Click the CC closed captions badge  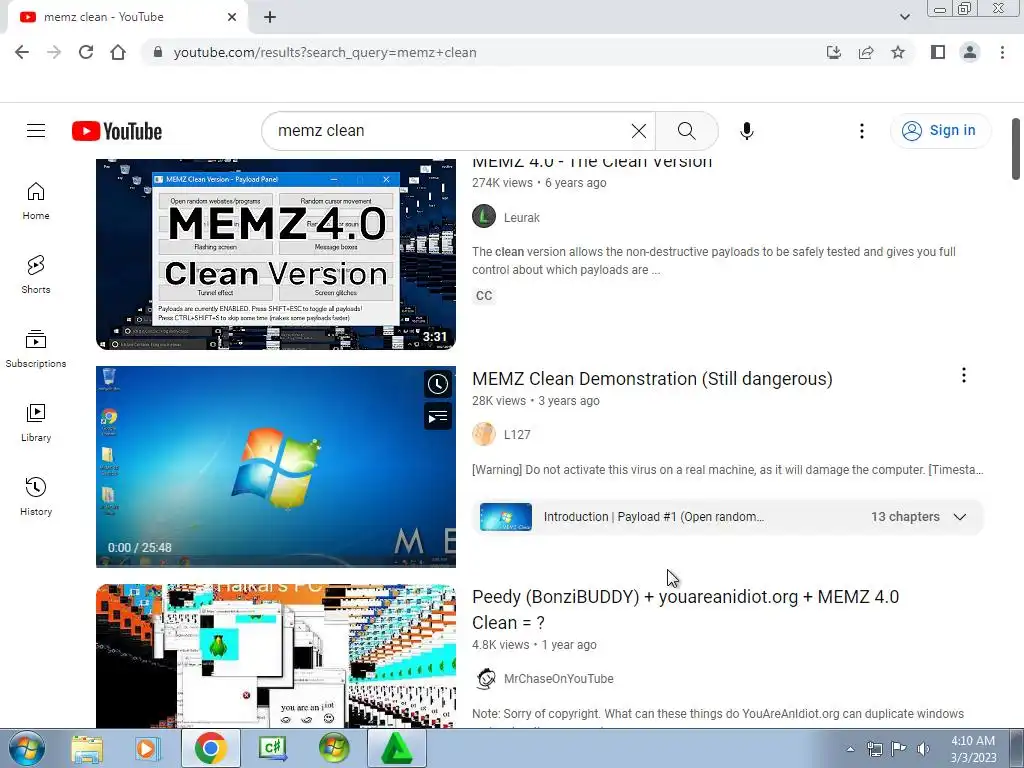coord(484,296)
